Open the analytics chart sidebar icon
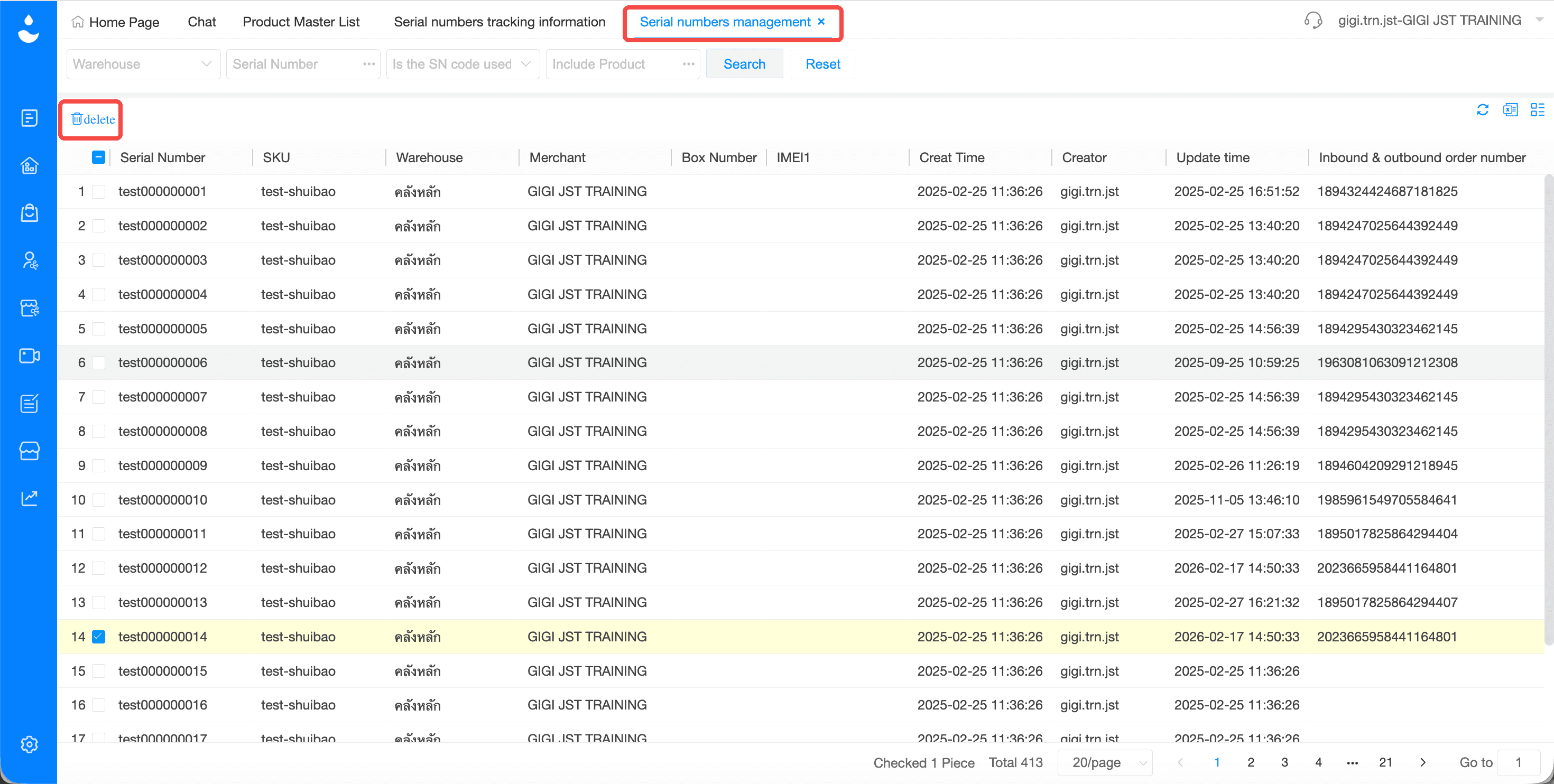This screenshot has width=1554, height=784. [x=29, y=498]
